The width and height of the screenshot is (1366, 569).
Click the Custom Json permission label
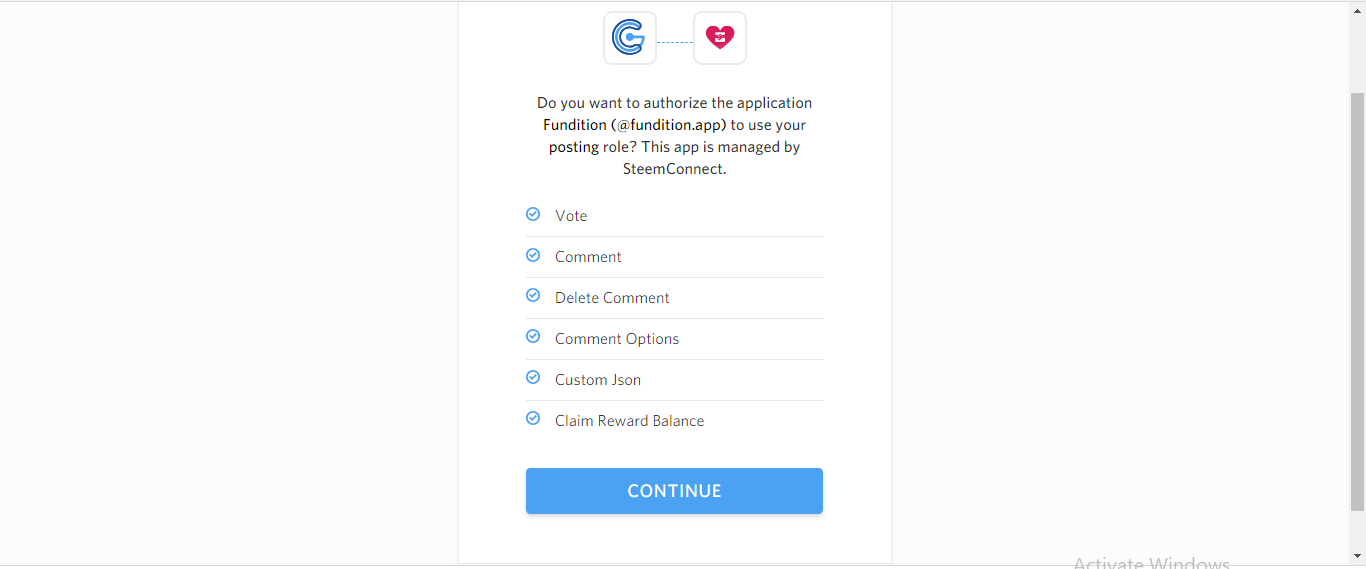pyautogui.click(x=598, y=380)
